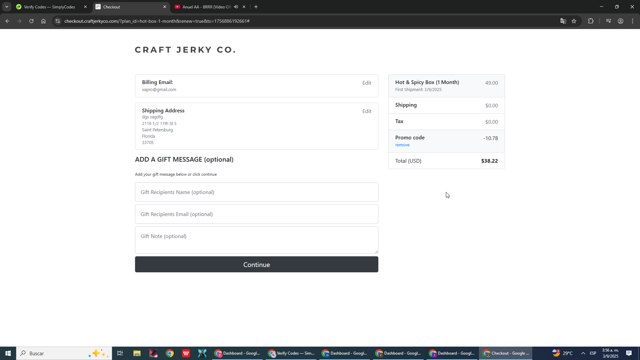Open the dark red app beside File Explorer
Screen dimensions: 640x360
click(x=153, y=353)
